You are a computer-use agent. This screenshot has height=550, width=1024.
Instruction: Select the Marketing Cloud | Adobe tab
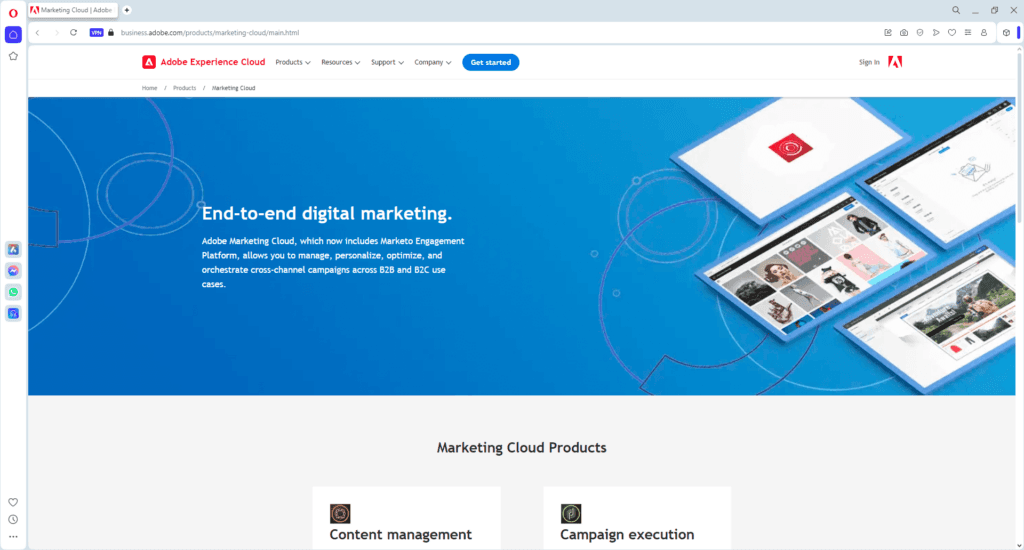pos(73,10)
